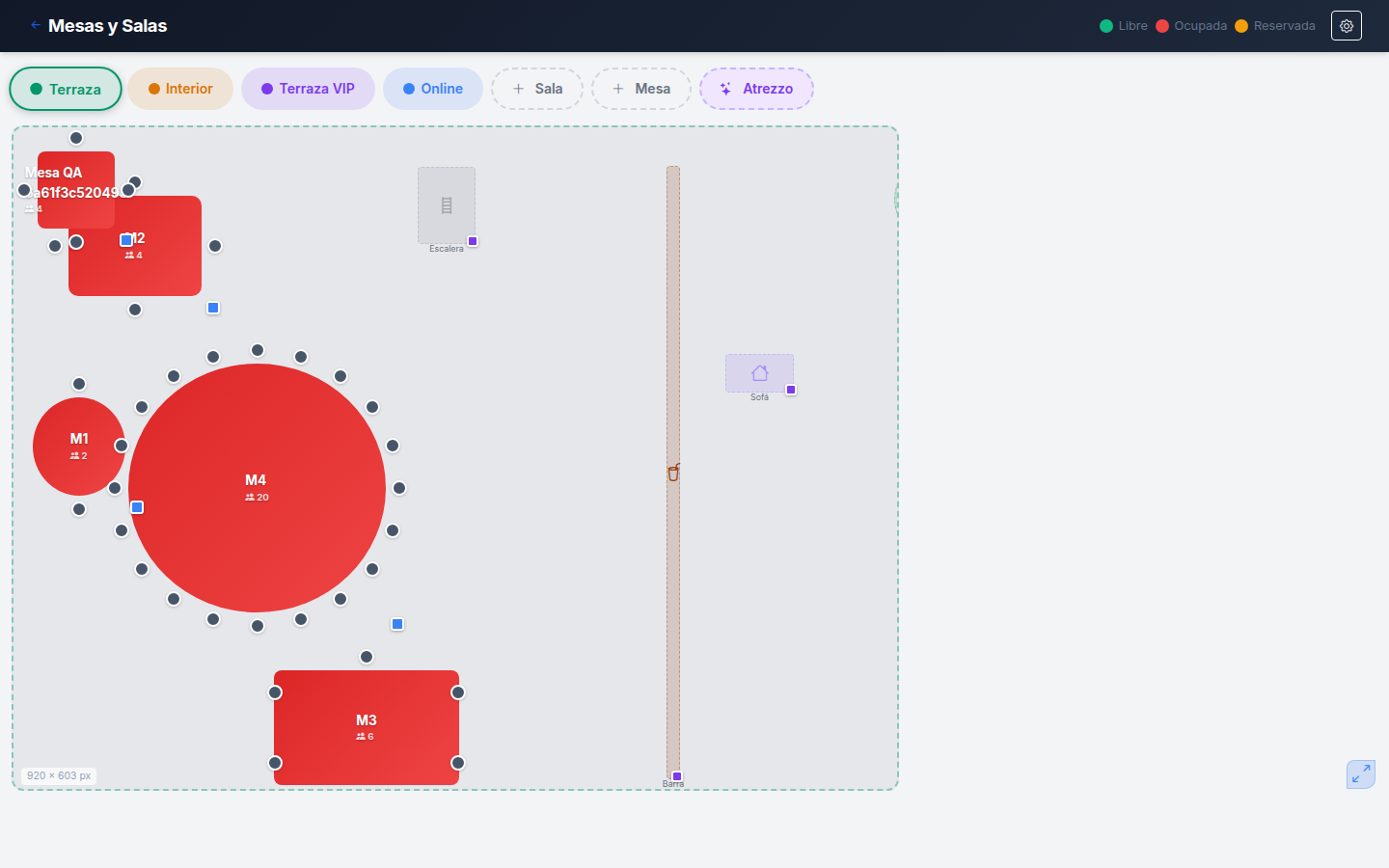Select the large round table M4

[257, 488]
